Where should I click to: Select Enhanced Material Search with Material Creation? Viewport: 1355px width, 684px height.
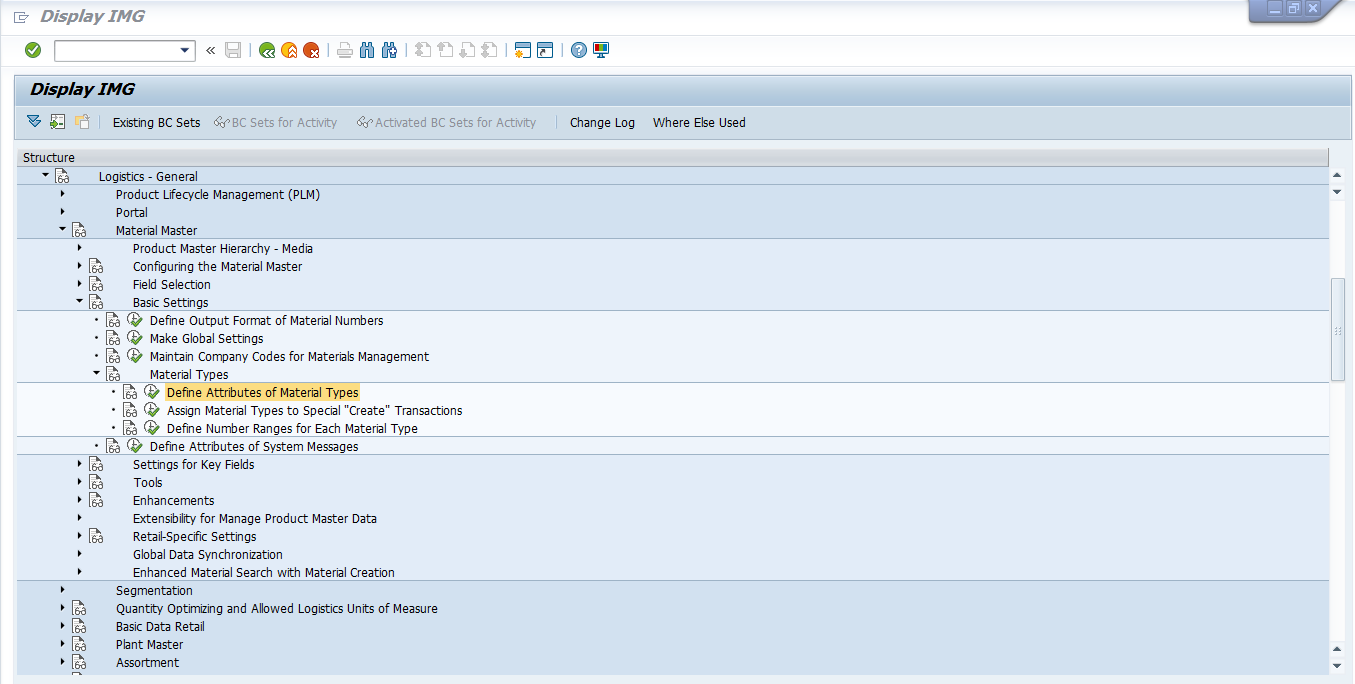(264, 572)
